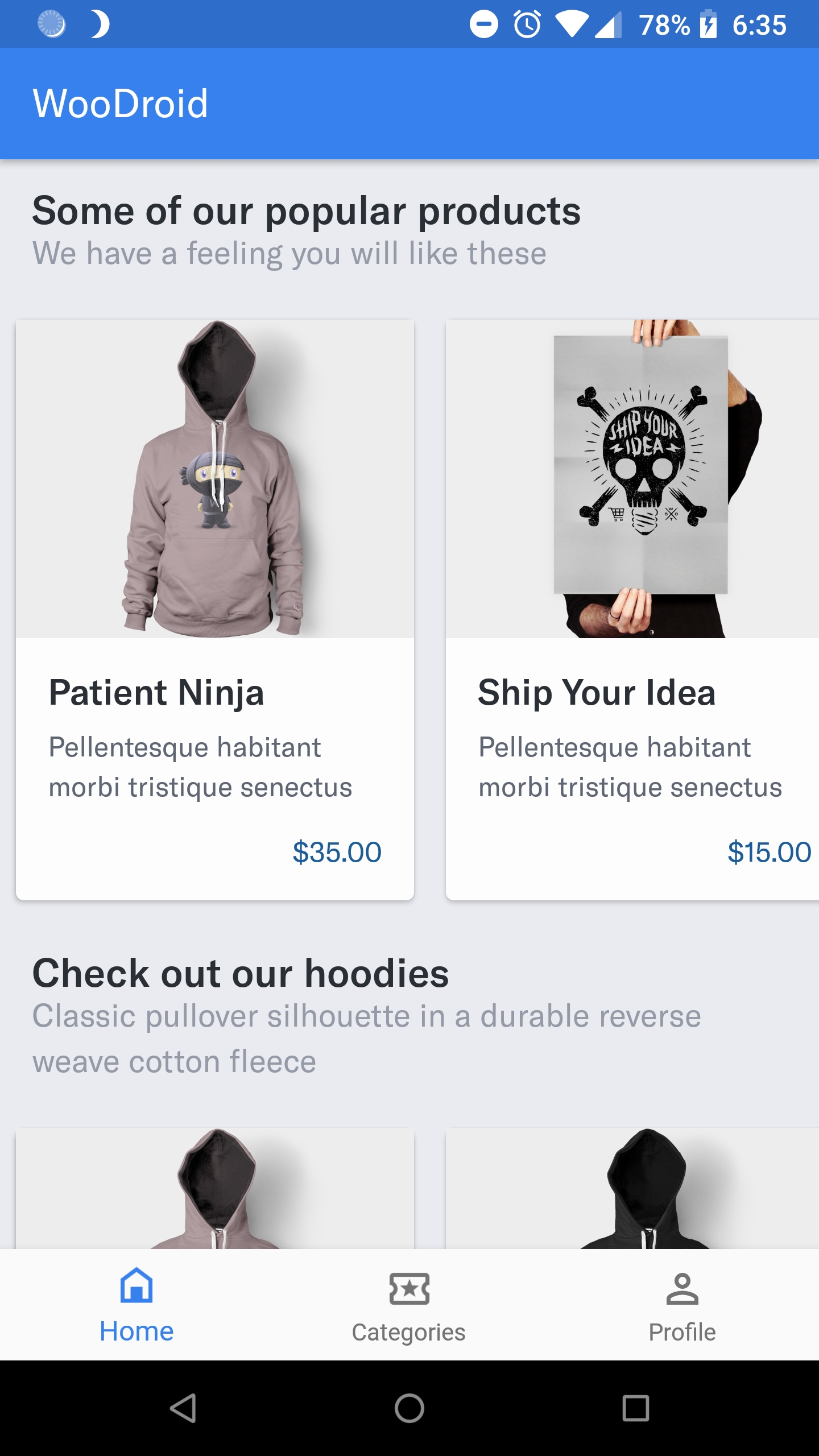The width and height of the screenshot is (819, 1456).
Task: Switch to the Categories tab label
Action: coord(409,1332)
